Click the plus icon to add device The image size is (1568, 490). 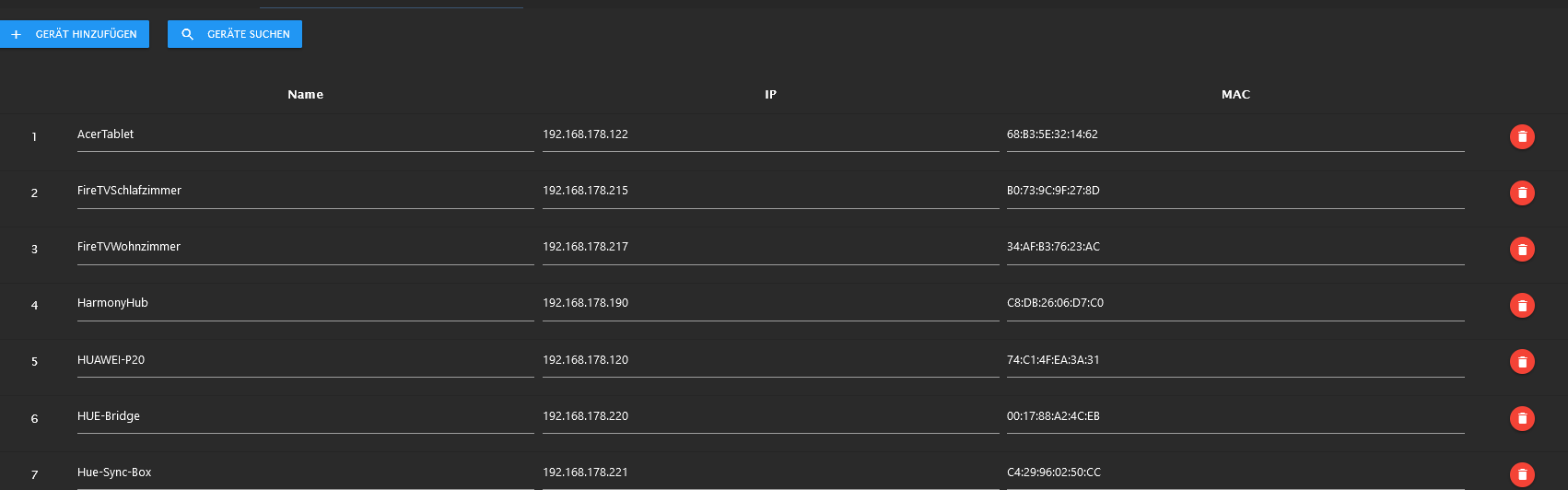pyautogui.click(x=16, y=34)
